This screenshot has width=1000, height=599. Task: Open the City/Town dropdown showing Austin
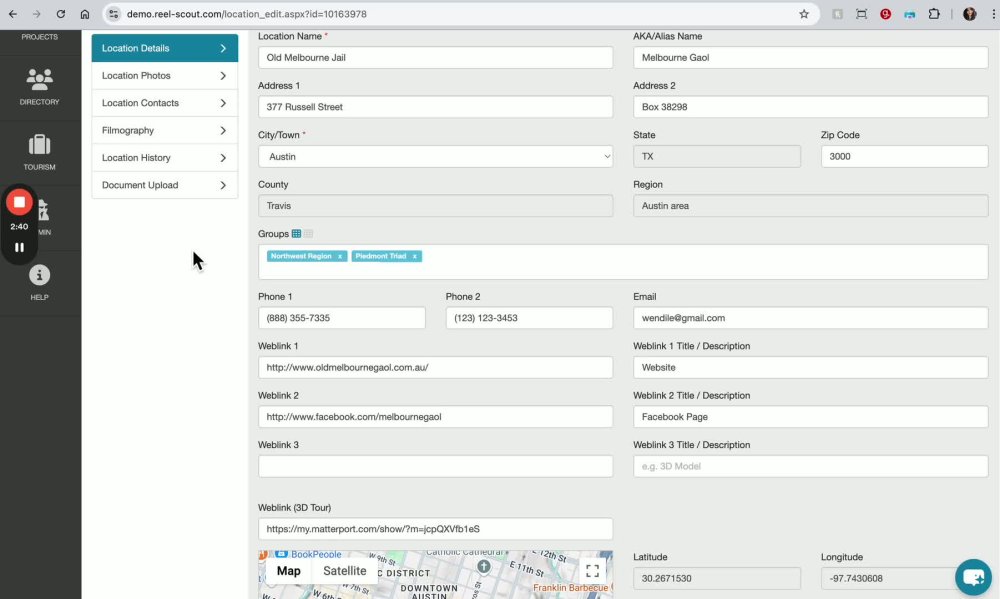click(x=436, y=156)
